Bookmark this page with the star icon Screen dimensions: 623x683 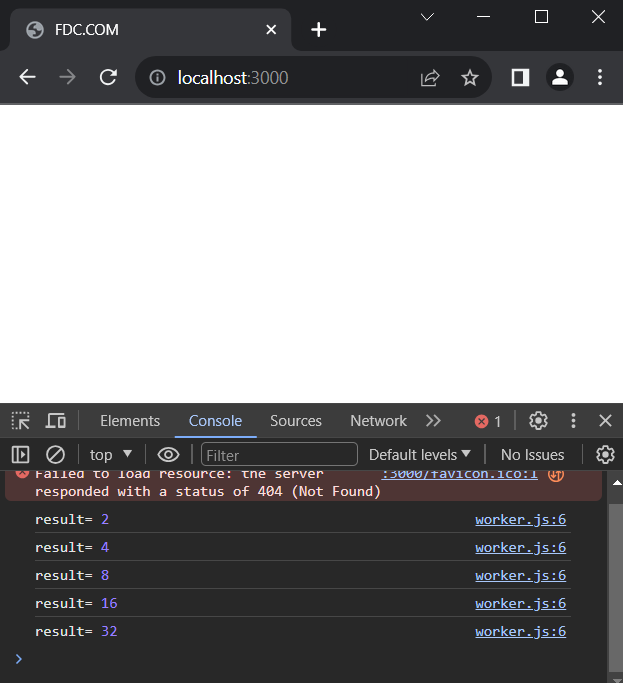pyautogui.click(x=470, y=77)
